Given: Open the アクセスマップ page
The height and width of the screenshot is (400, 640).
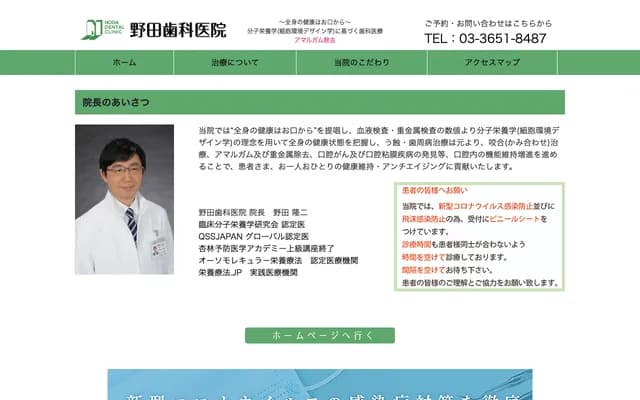Looking at the screenshot, I should click(x=492, y=62).
